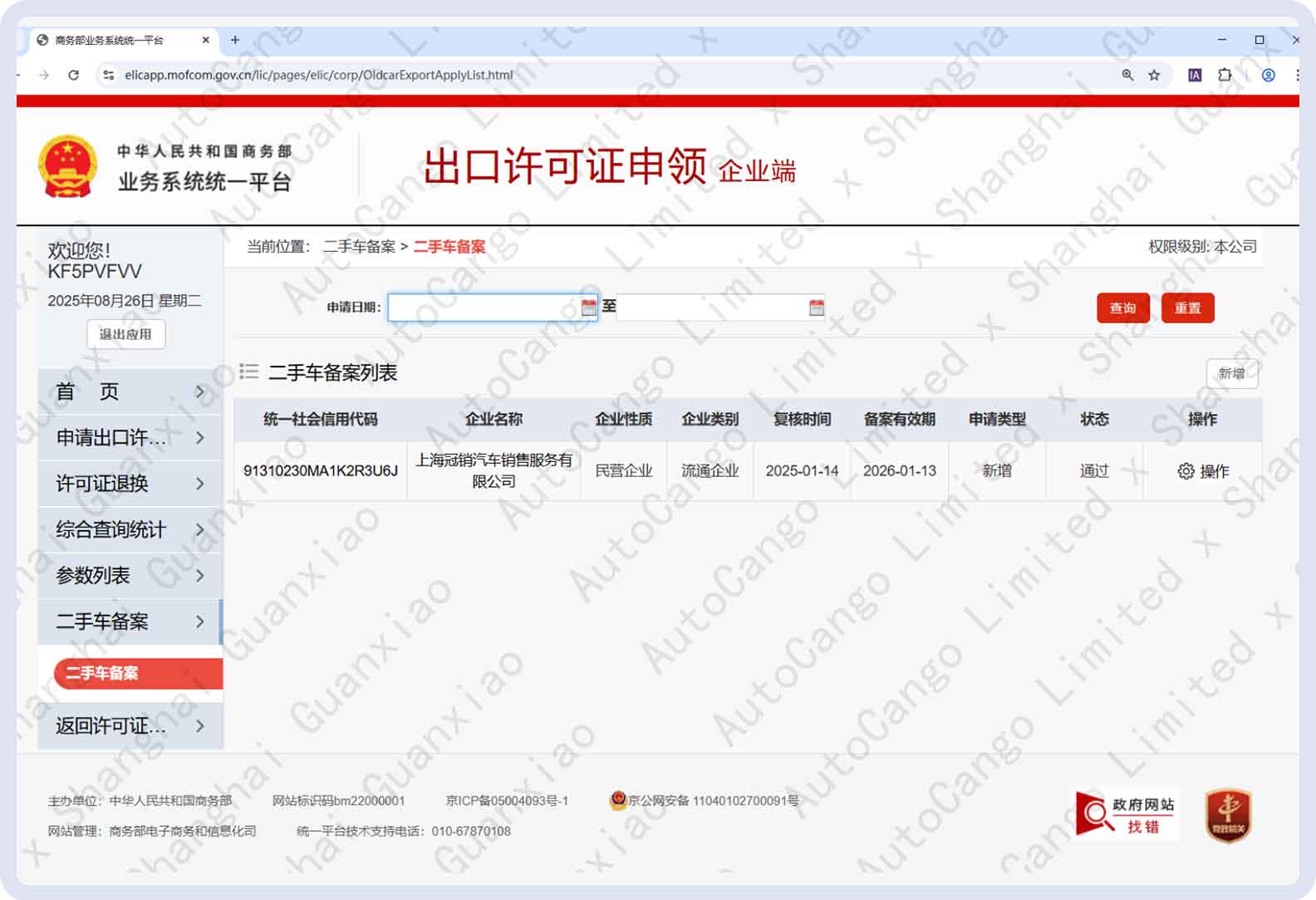Click the police badge icon beside 京公网安备

(x=617, y=800)
